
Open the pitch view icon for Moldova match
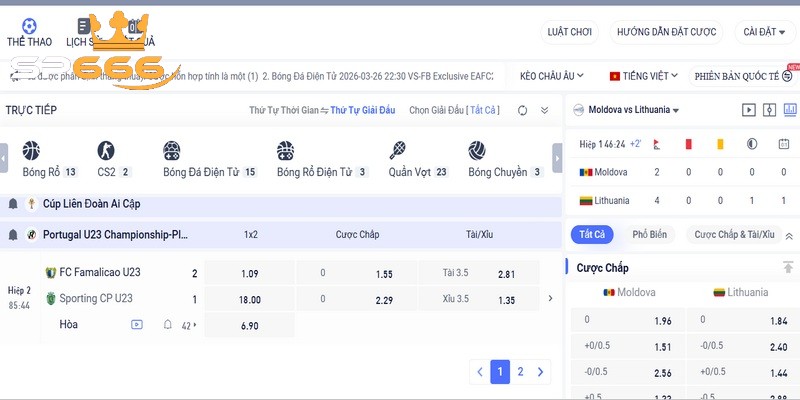point(769,110)
